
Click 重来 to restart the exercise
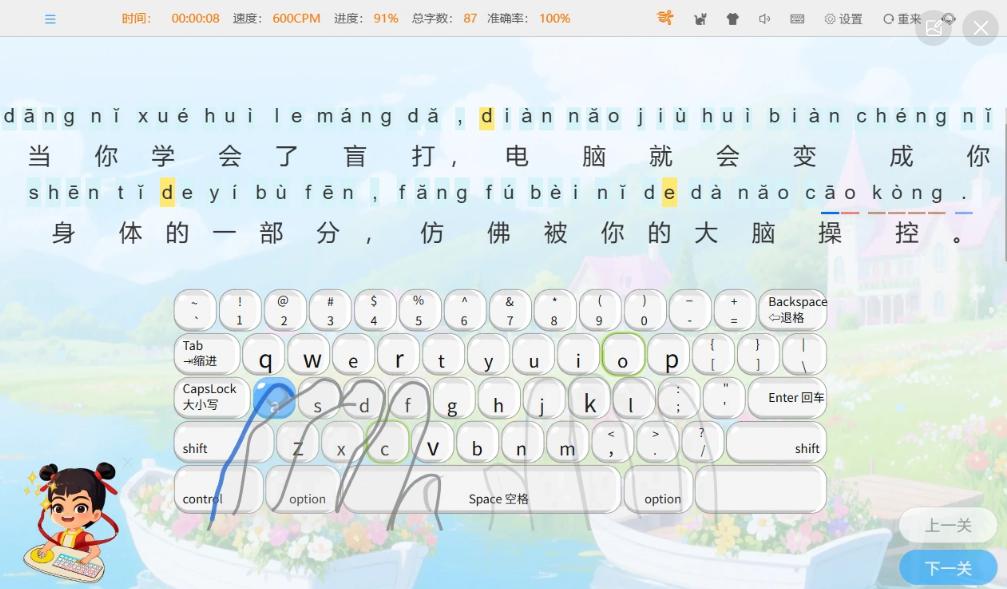tap(901, 19)
